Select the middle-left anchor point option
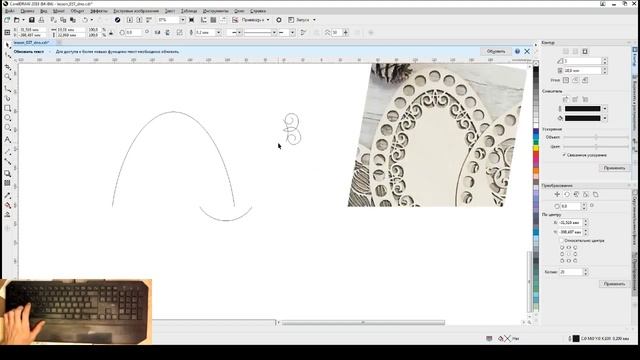This screenshot has height=360, width=640. (x=562, y=254)
